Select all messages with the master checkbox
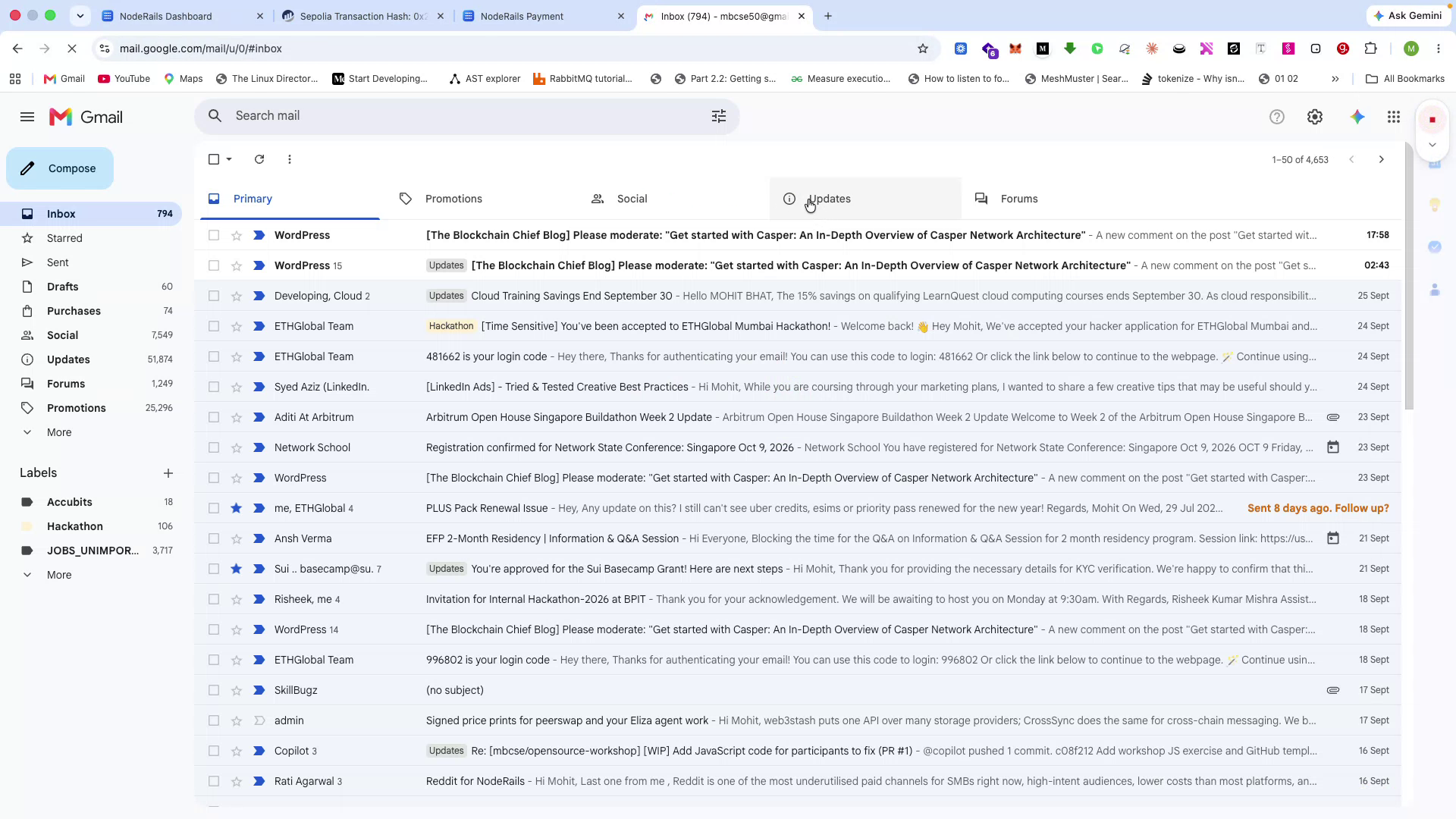 [x=214, y=159]
